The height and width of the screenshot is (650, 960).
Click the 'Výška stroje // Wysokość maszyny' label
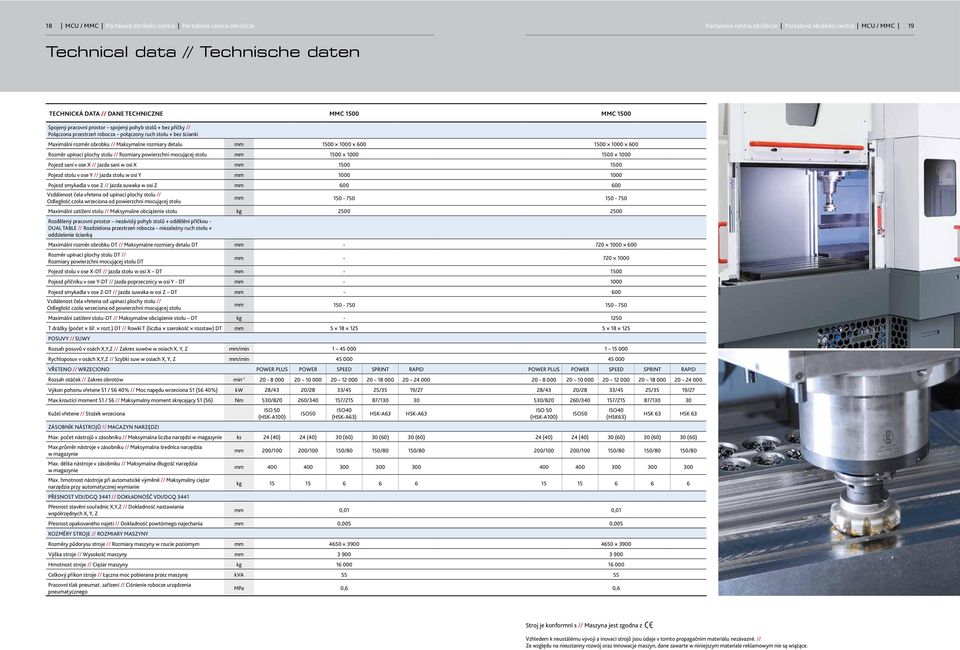(88, 555)
